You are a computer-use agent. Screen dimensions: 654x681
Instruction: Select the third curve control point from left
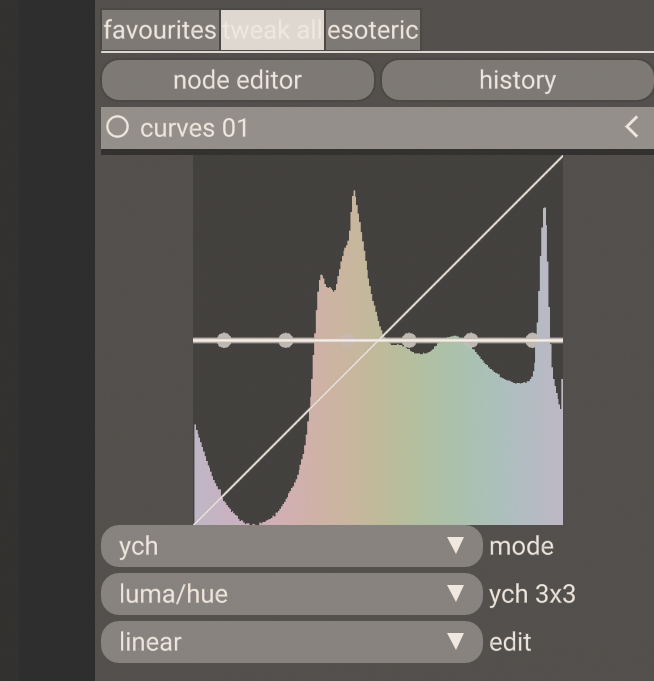click(348, 340)
